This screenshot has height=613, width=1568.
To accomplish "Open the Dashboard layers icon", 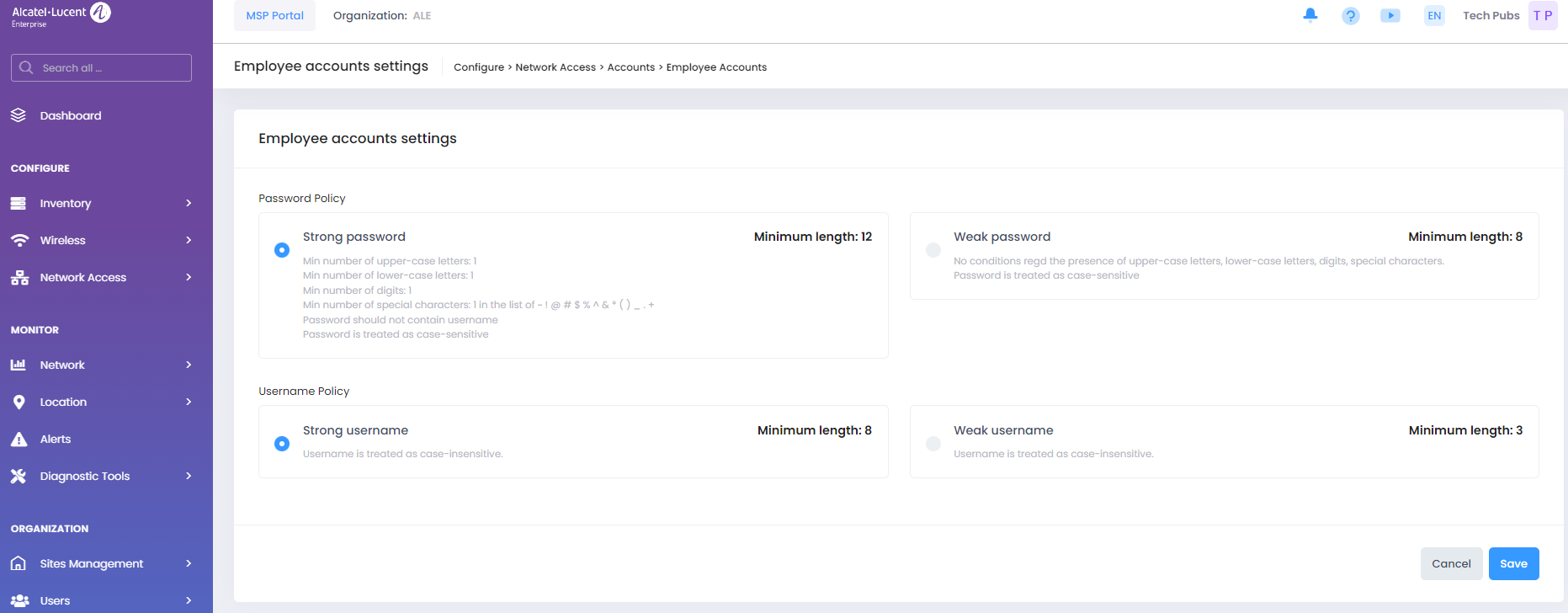I will coord(19,115).
